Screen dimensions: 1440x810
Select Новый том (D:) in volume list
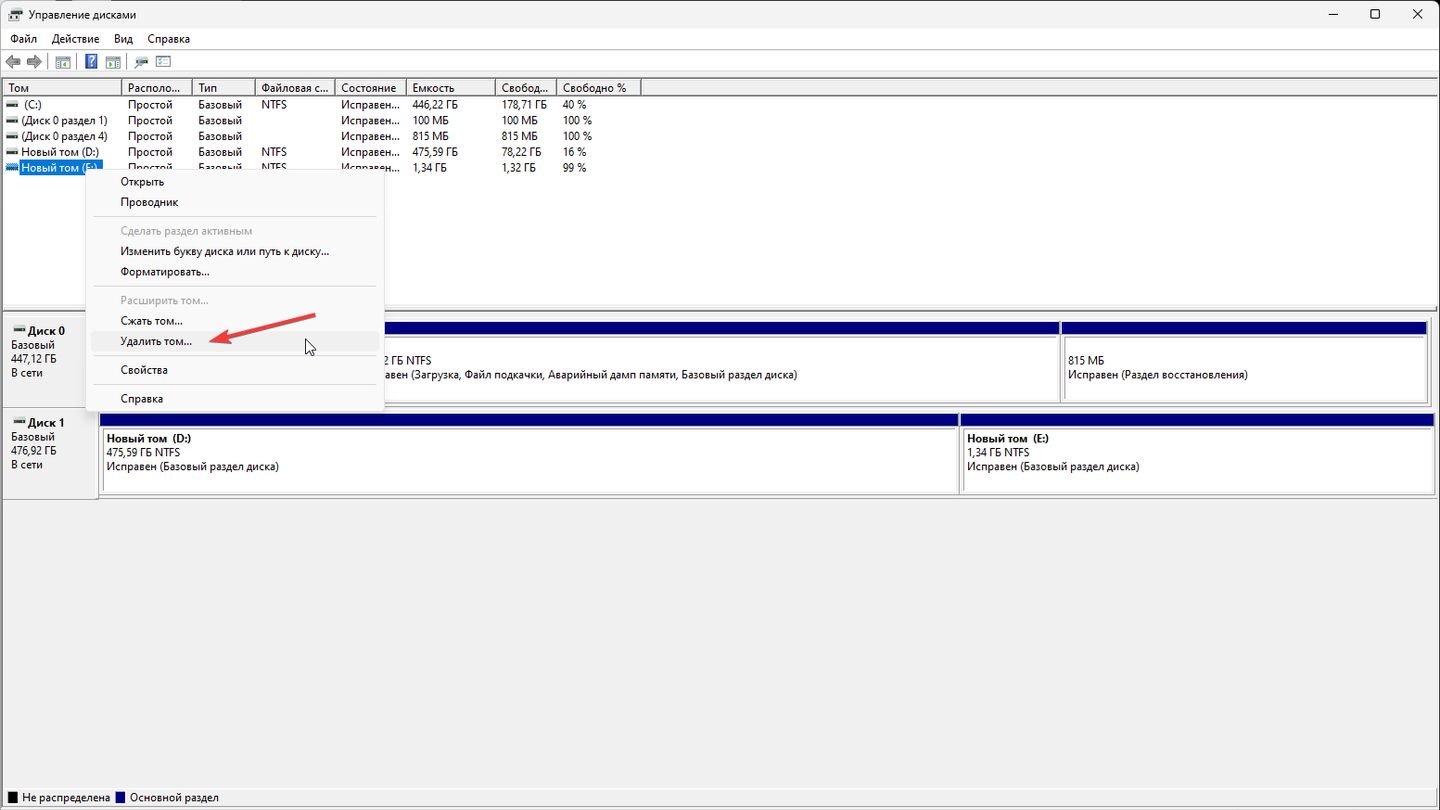60,152
